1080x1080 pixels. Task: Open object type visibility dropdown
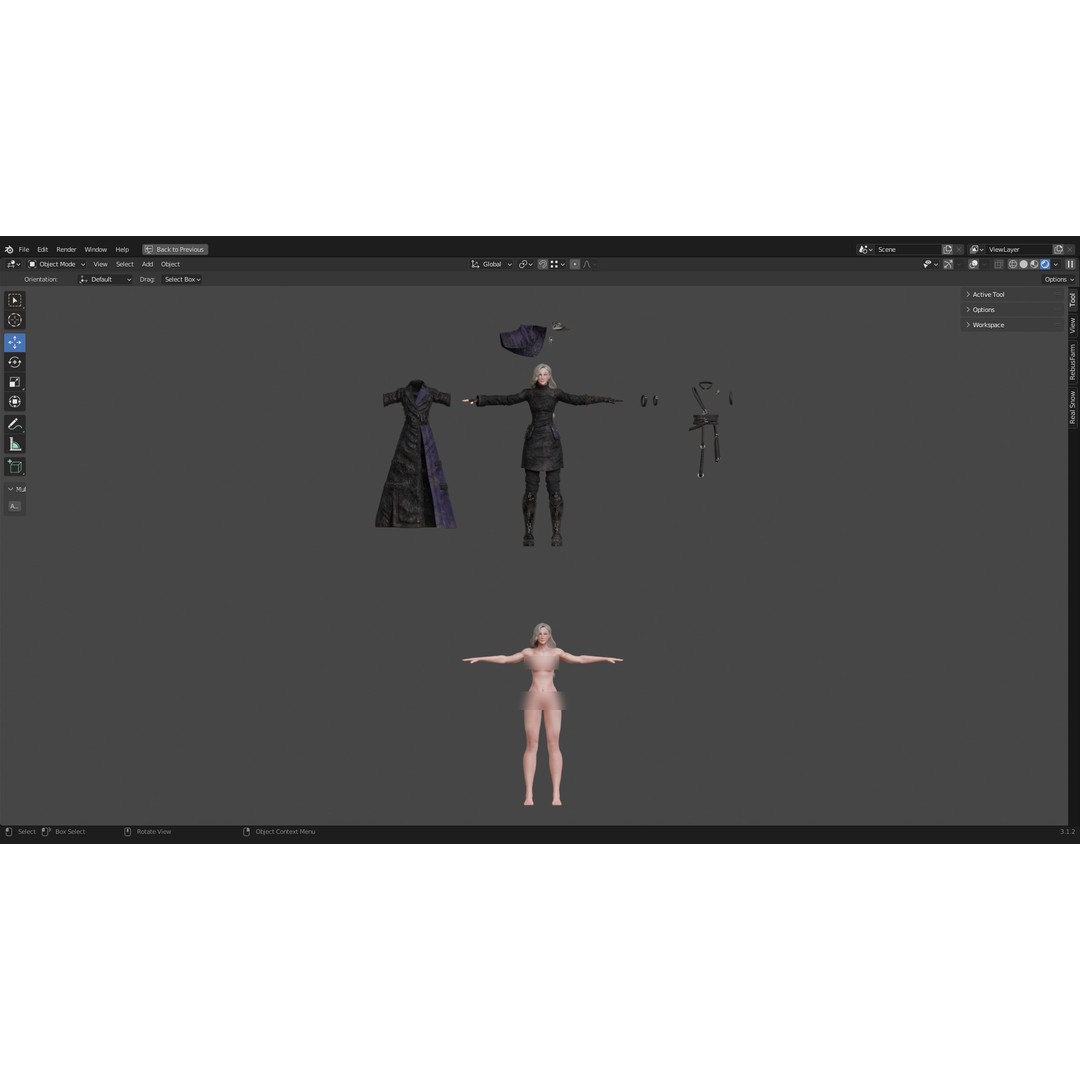[x=931, y=264]
